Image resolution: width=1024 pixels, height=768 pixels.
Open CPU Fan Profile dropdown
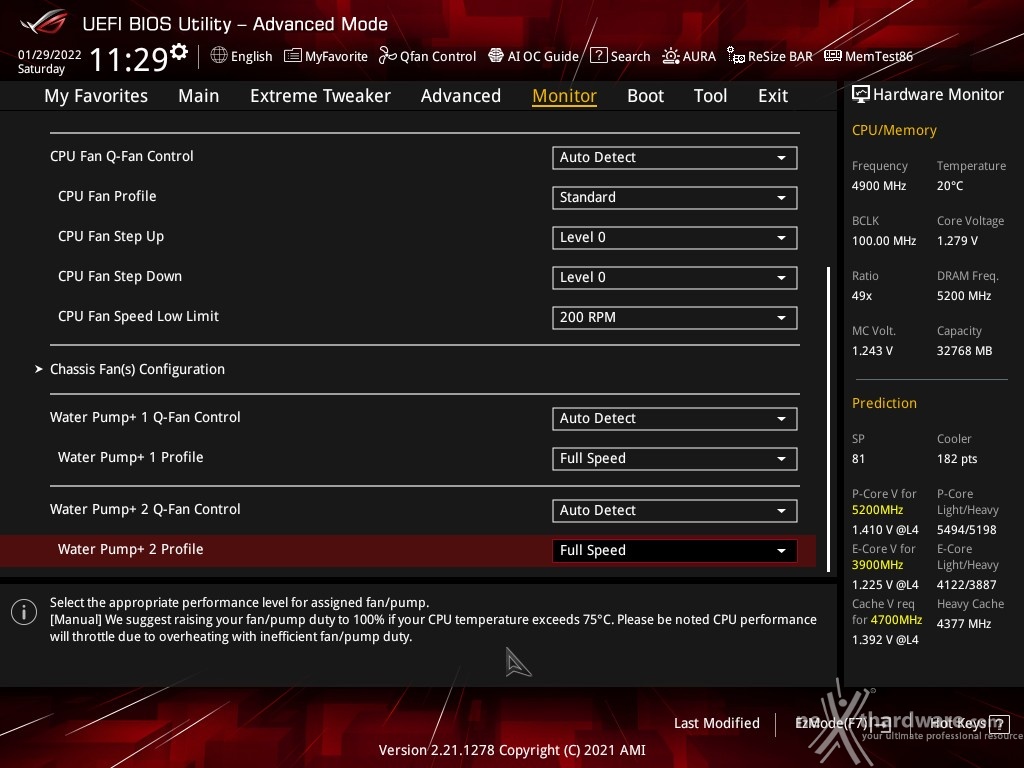675,197
